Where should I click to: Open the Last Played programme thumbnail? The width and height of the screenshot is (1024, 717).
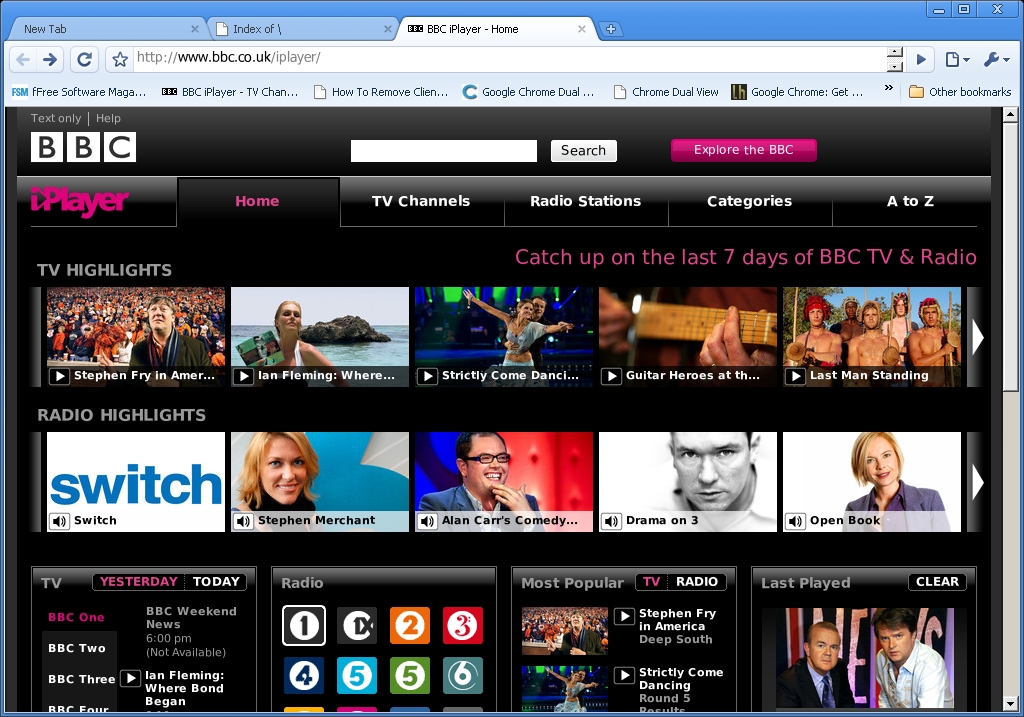pos(863,658)
